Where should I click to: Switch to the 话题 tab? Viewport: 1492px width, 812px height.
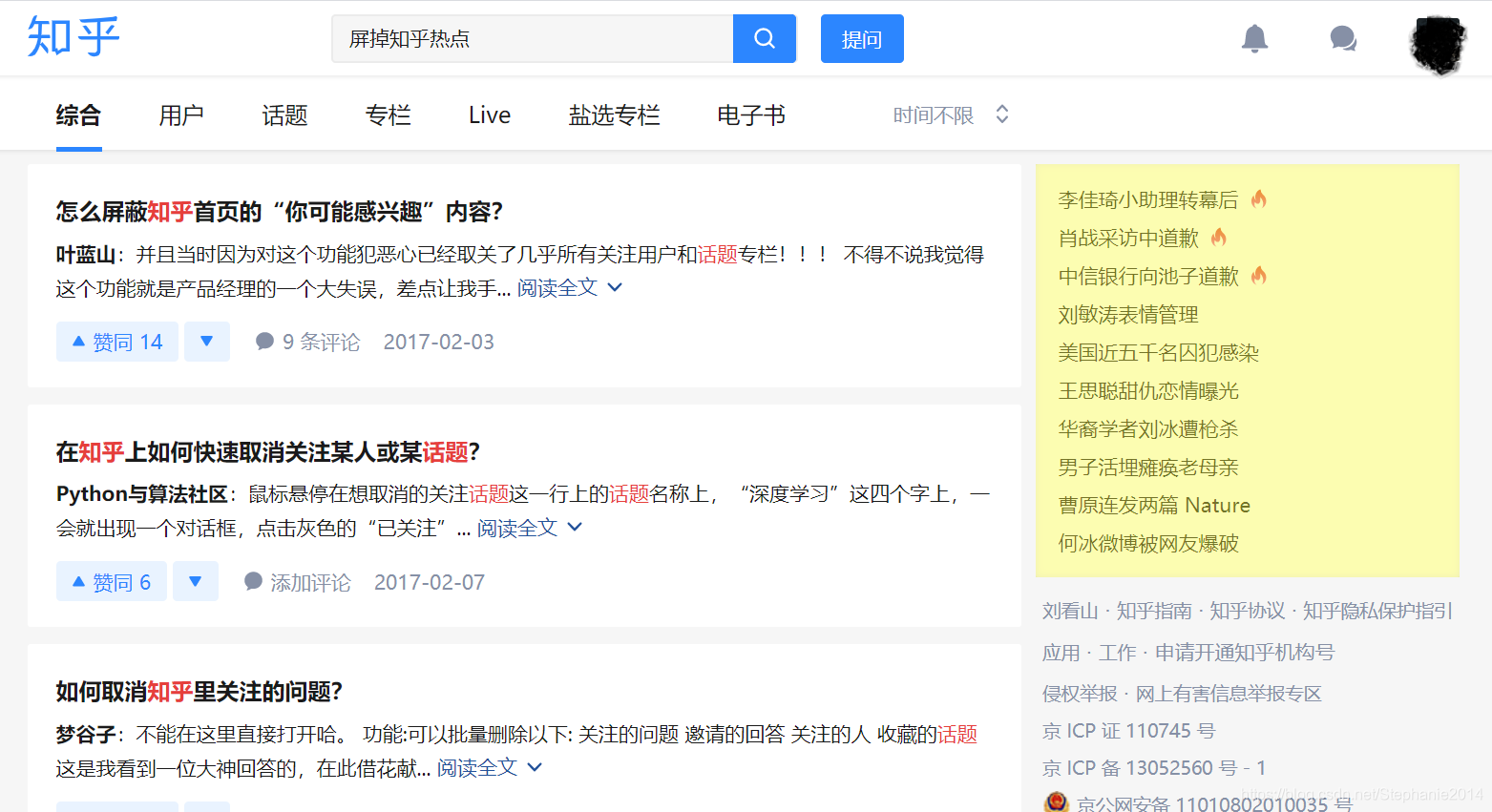click(x=284, y=115)
